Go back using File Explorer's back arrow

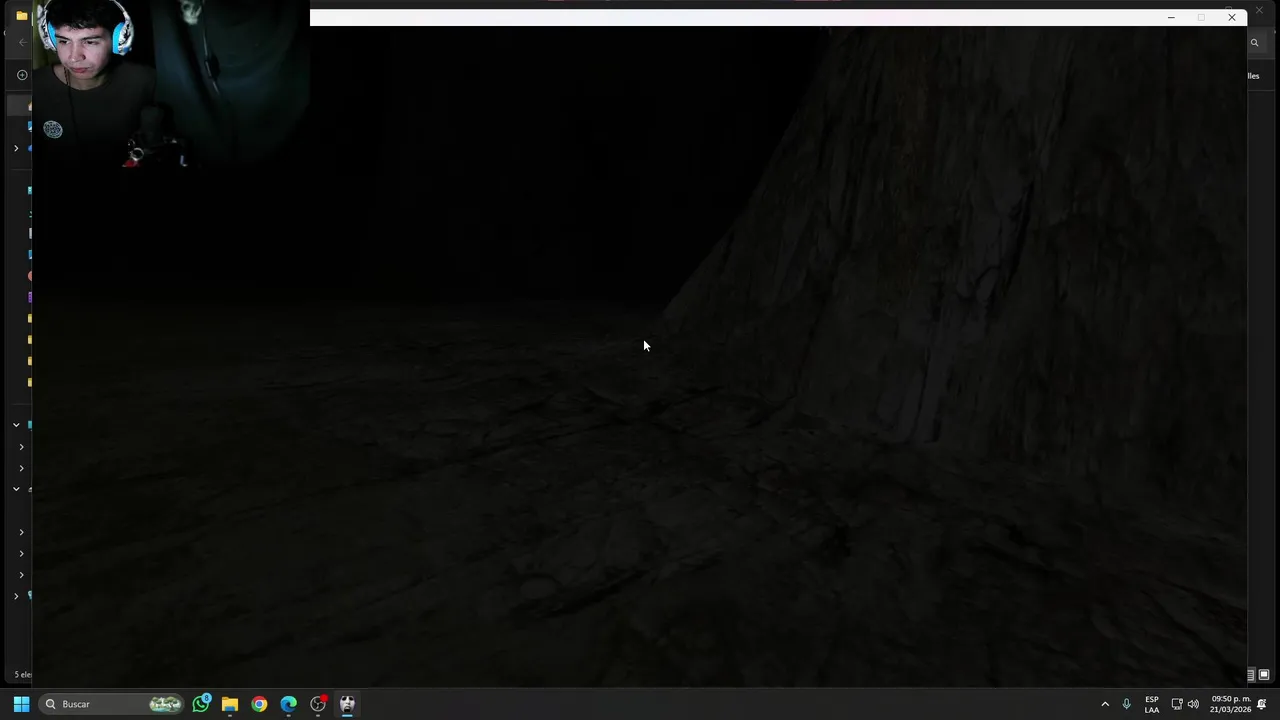[22, 42]
